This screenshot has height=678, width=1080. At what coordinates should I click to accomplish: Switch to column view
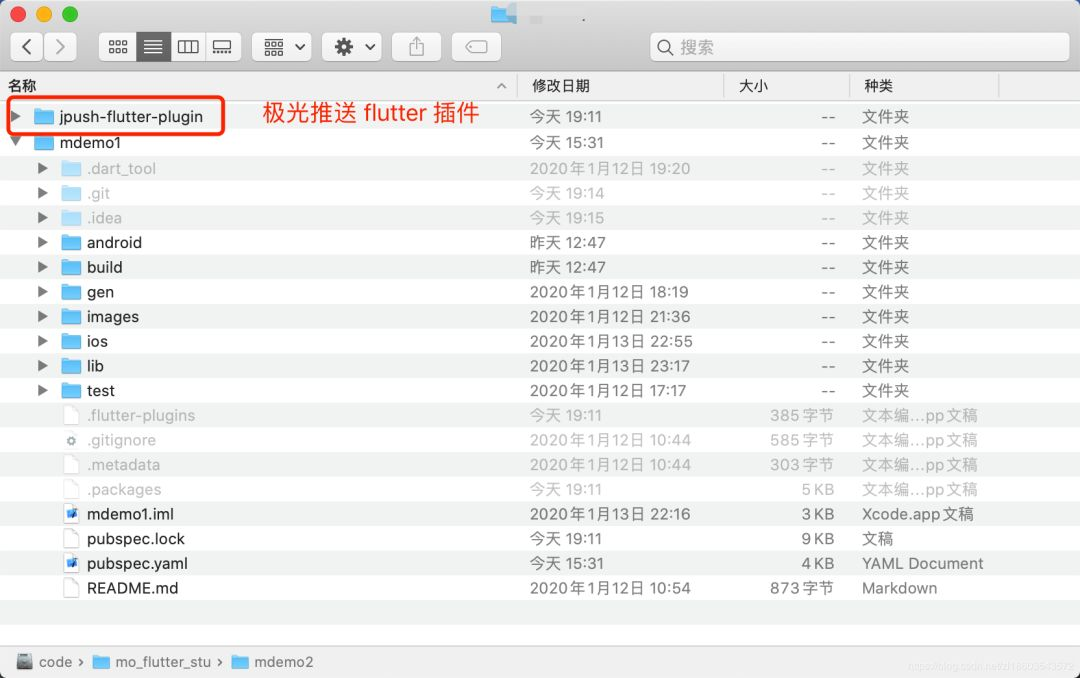tap(188, 47)
